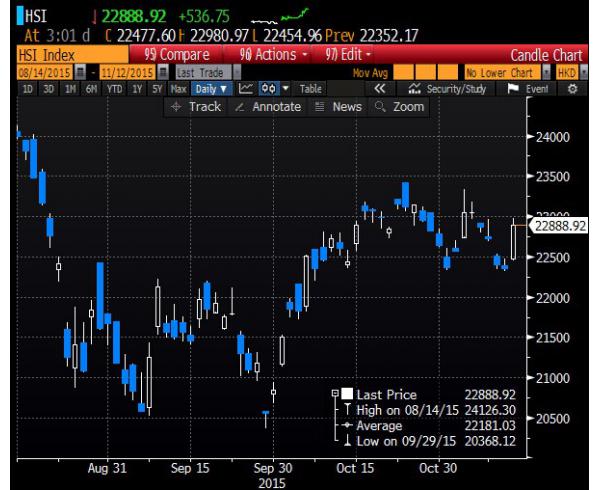Collapse the legend box toggle
Viewport: 601px width, 490px height.
[x=335, y=393]
